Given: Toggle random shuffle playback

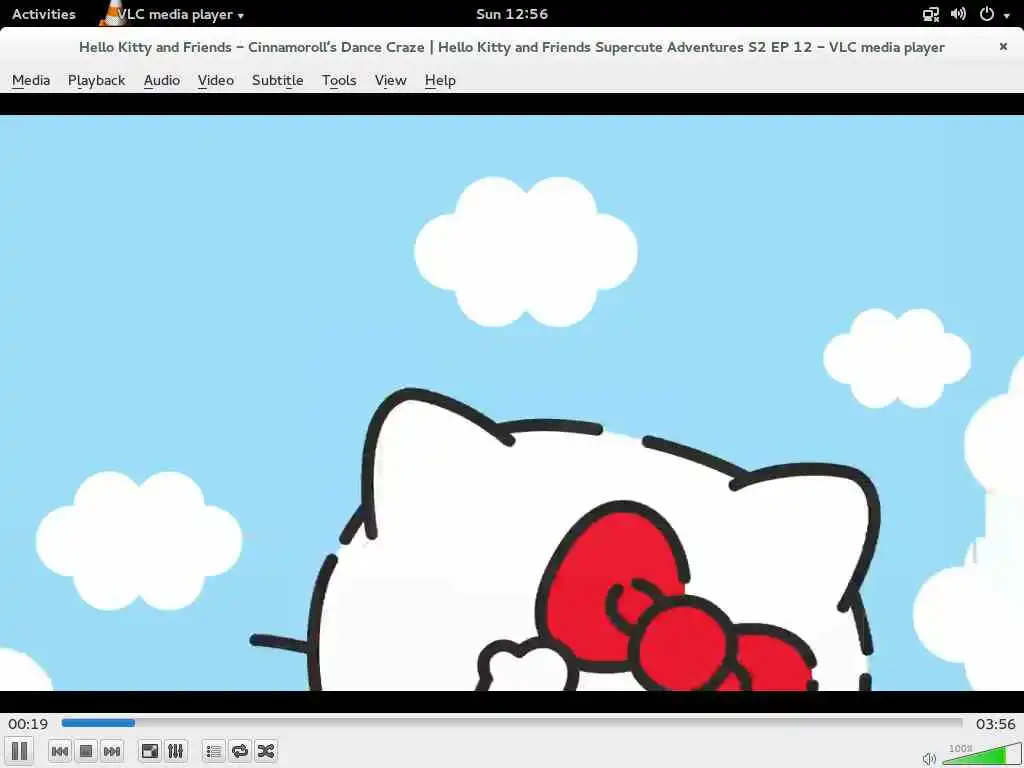Looking at the screenshot, I should (266, 752).
